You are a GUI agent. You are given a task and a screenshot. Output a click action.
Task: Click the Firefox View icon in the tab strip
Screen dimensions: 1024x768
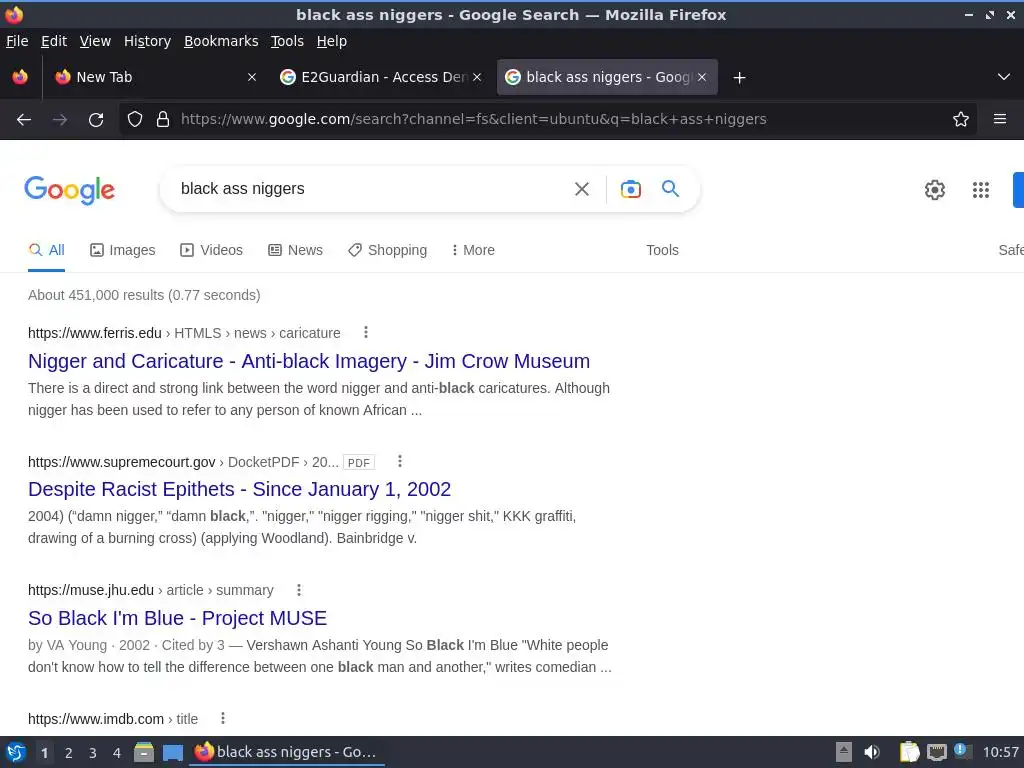20,77
